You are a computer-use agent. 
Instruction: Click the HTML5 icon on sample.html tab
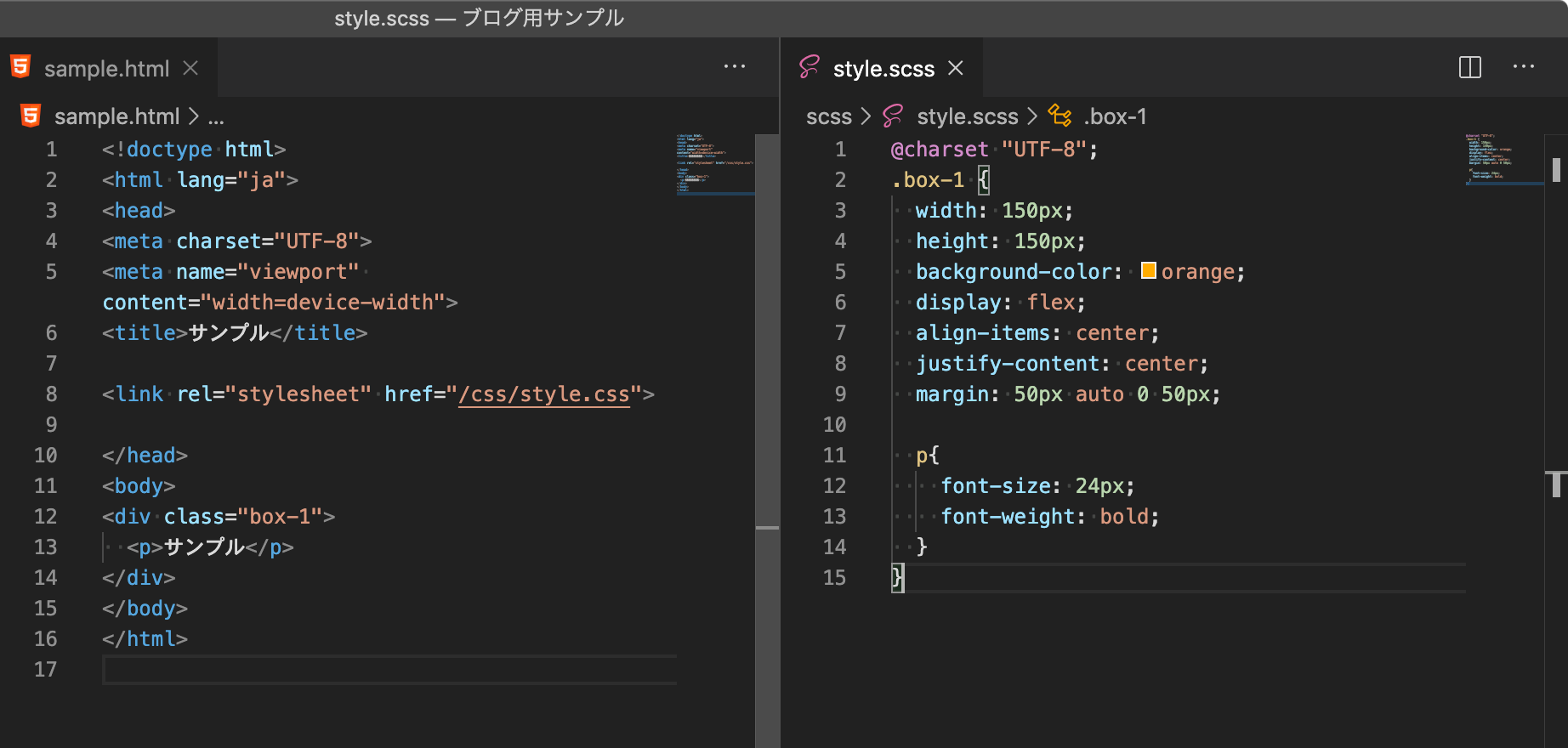coord(21,67)
